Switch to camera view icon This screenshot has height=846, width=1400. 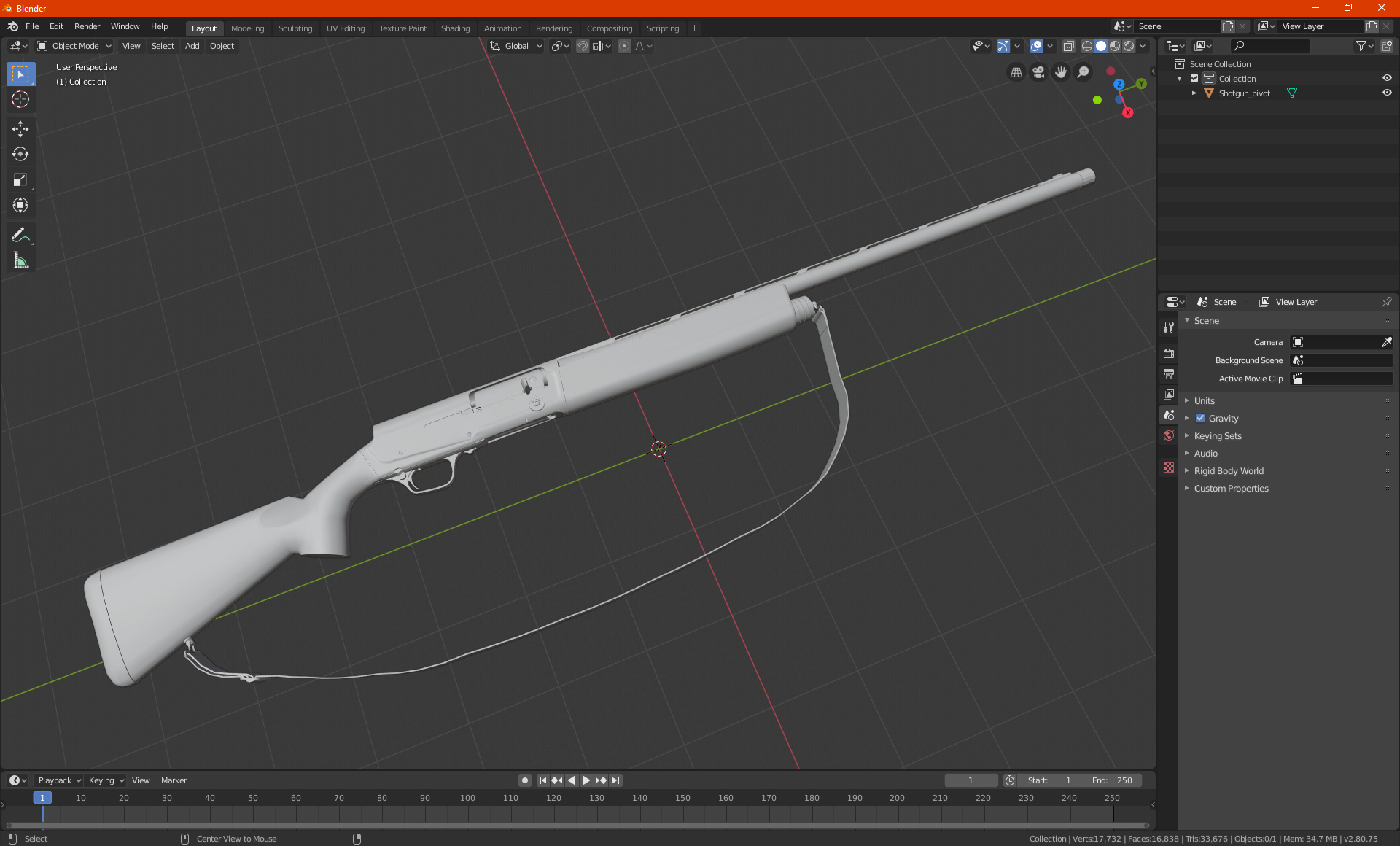pos(1038,72)
